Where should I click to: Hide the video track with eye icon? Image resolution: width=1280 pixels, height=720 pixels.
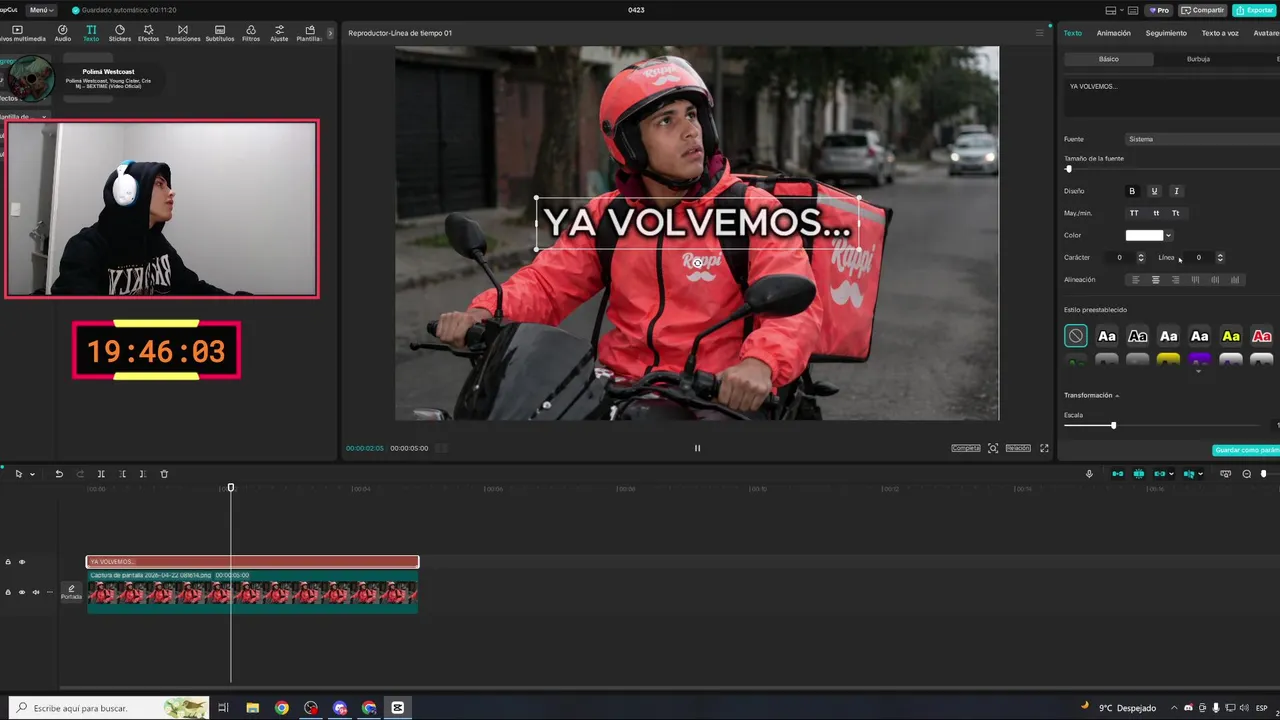(22, 592)
